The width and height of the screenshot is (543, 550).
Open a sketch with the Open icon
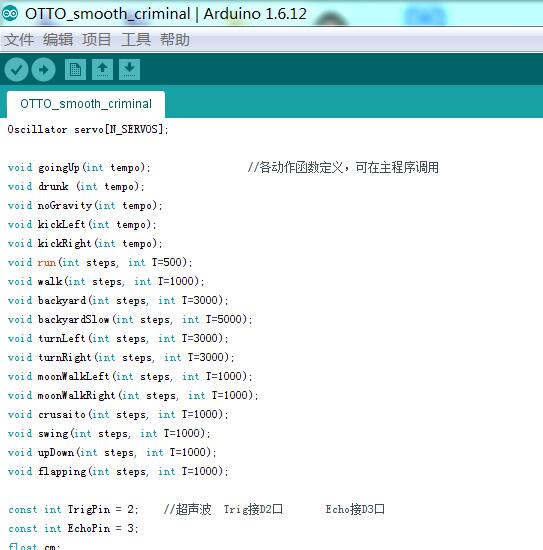pyautogui.click(x=102, y=69)
